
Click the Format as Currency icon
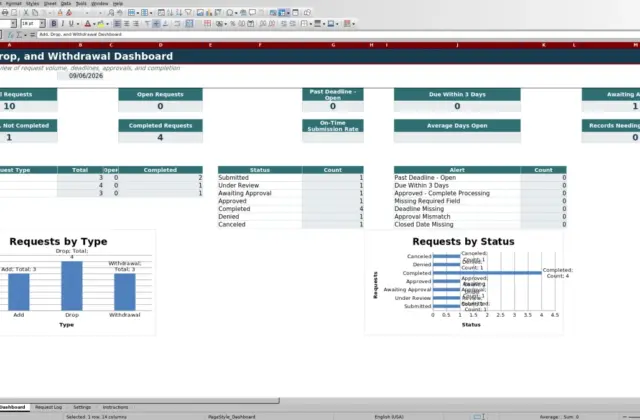(x=219, y=24)
